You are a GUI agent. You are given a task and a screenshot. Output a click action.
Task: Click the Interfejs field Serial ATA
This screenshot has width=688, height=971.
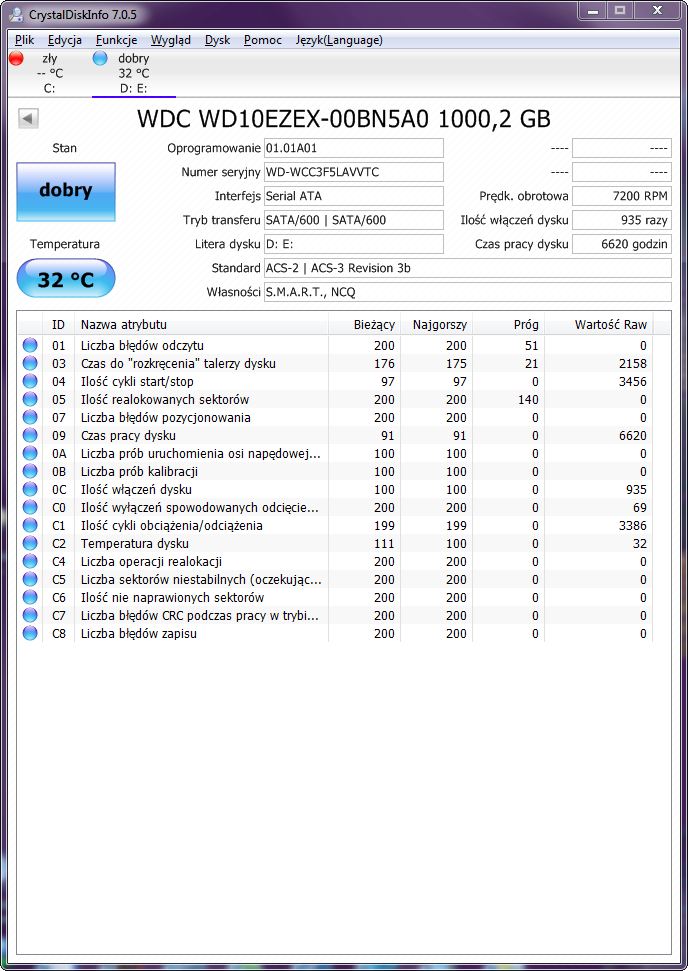[354, 196]
